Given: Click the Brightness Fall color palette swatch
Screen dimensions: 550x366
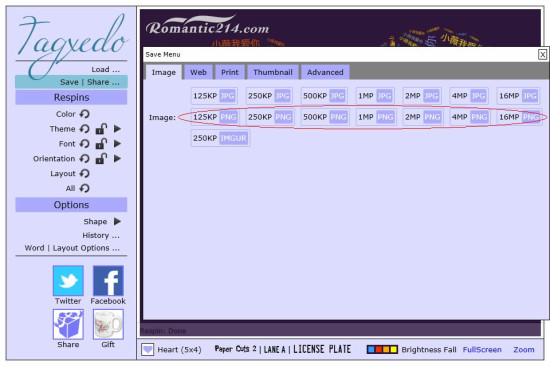Looking at the screenshot, I should 382,350.
